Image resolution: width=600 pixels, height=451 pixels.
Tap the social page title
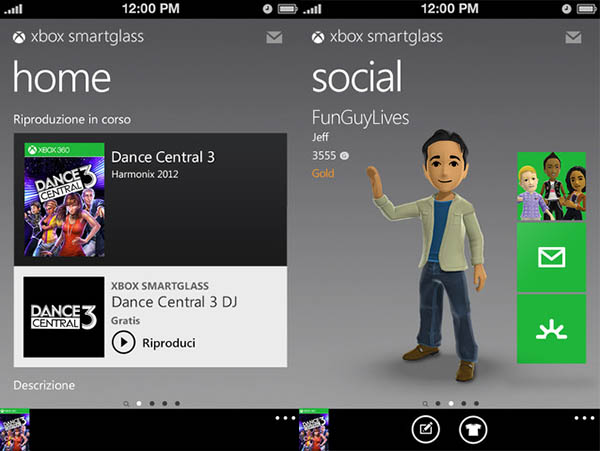pos(357,77)
